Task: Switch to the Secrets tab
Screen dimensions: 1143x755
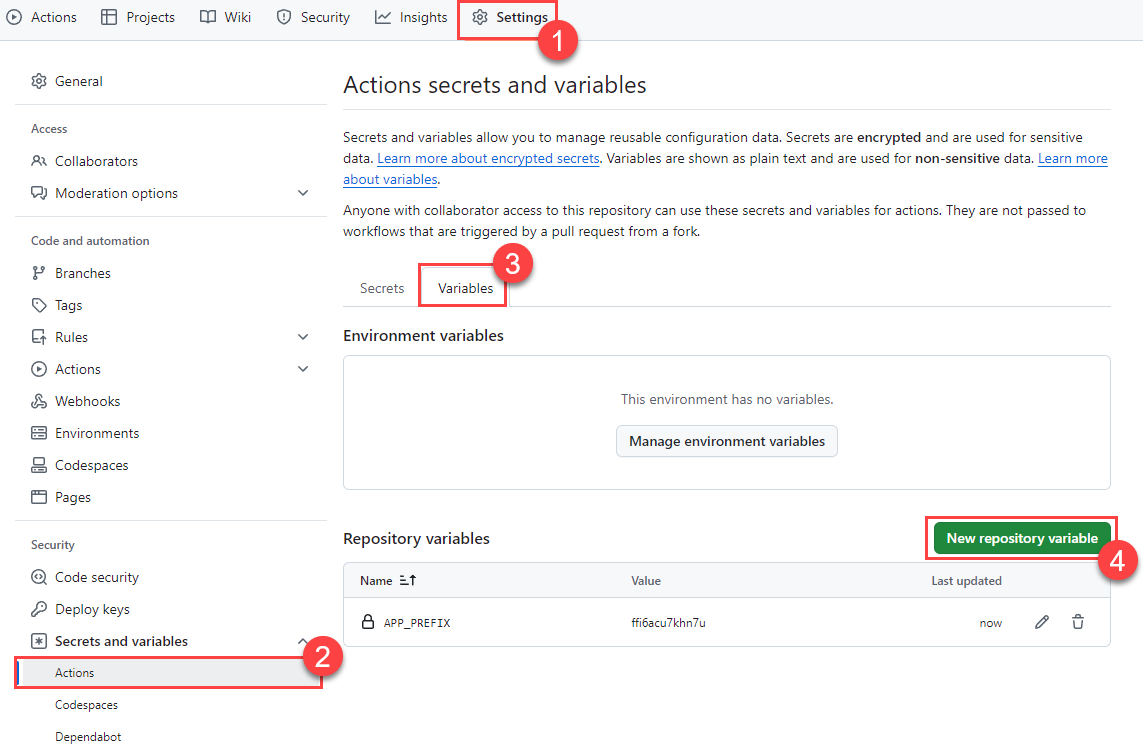Action: (x=381, y=287)
